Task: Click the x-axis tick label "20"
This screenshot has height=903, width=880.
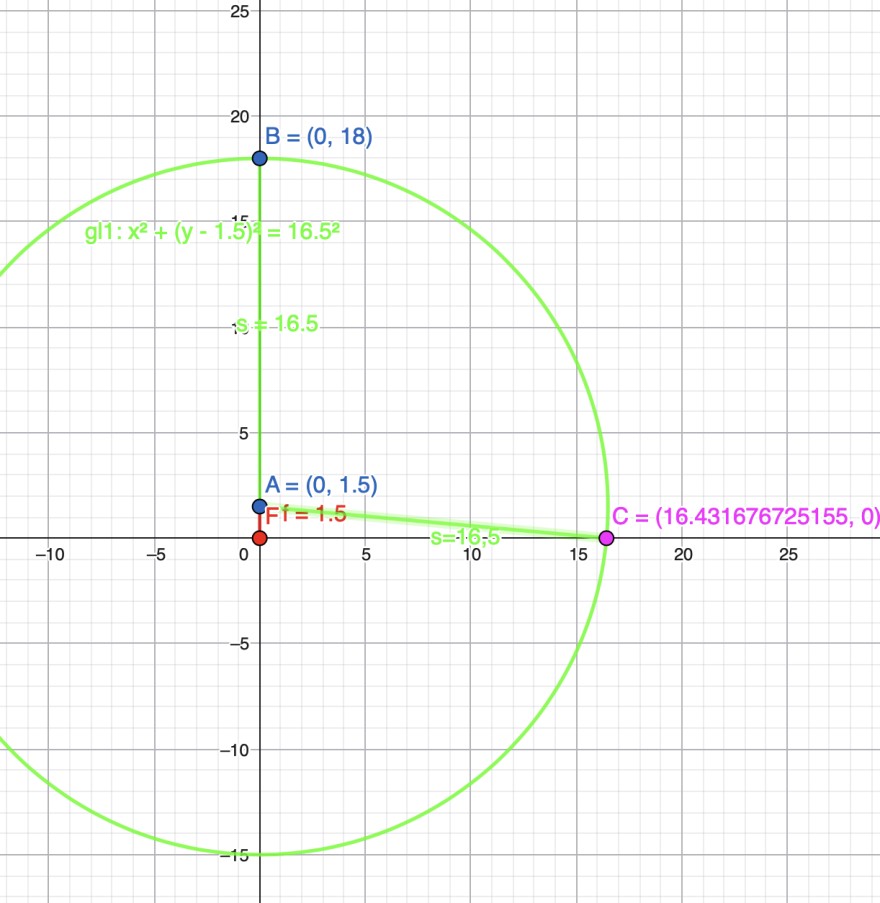Action: coord(682,554)
